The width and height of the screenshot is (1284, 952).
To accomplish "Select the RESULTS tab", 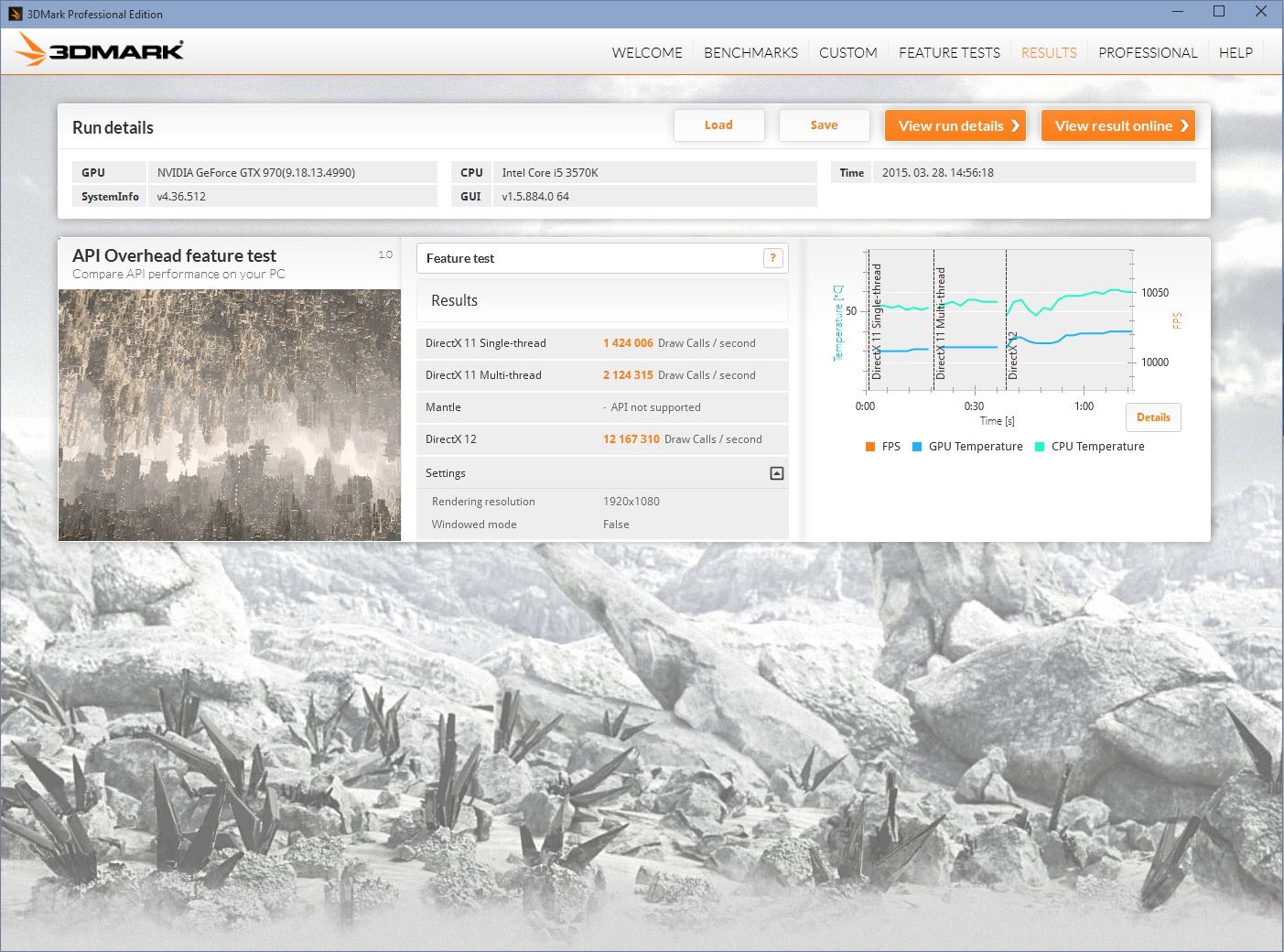I will point(1049,52).
